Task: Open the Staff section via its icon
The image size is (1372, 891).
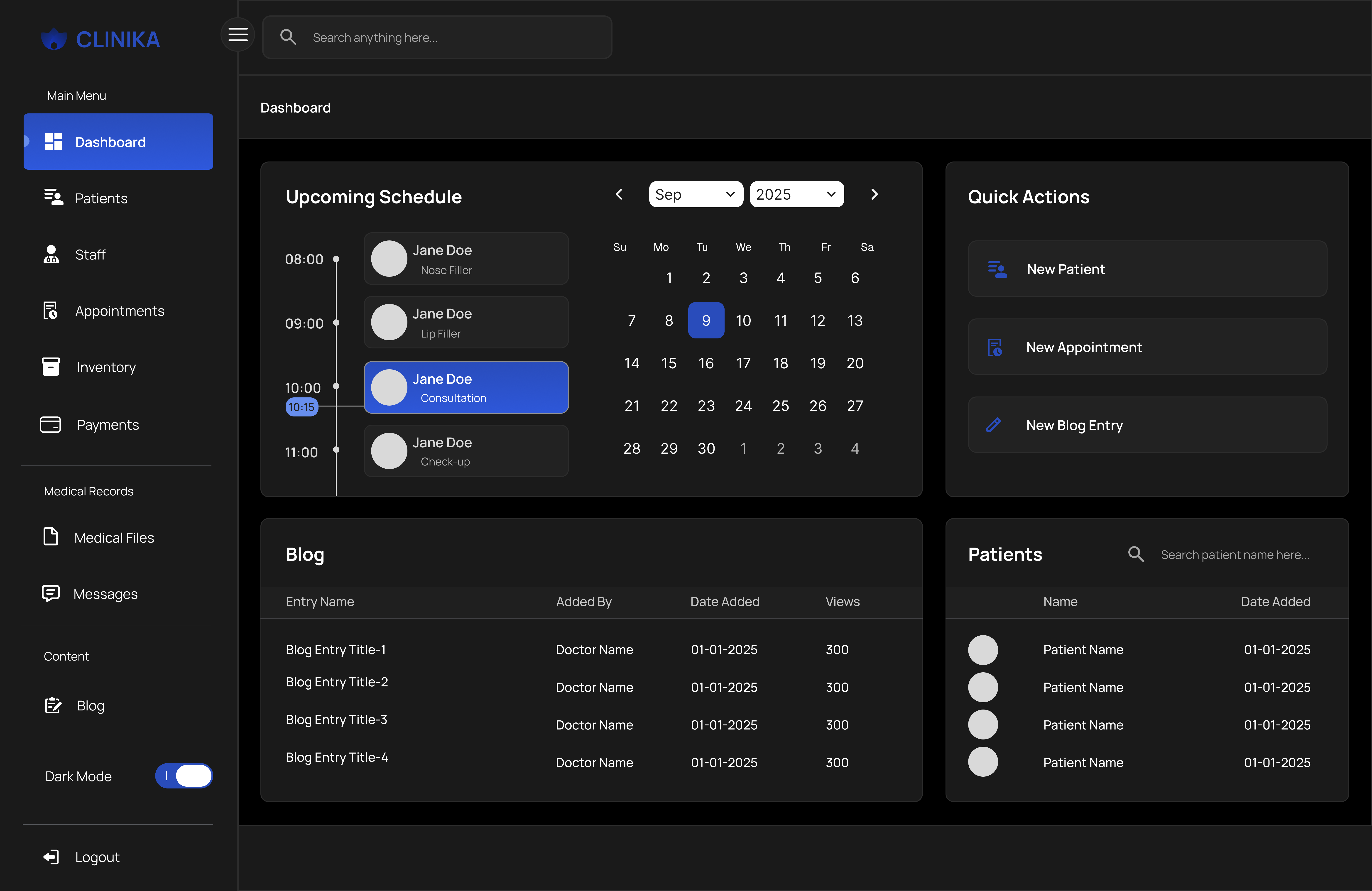Action: [51, 254]
